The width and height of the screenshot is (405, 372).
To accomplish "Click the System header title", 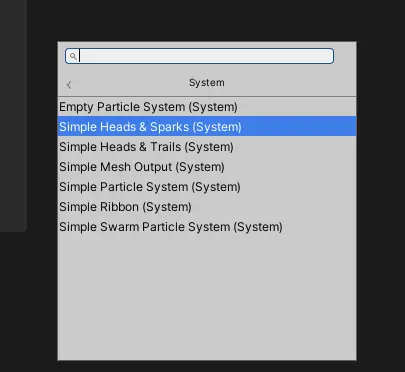I will click(x=207, y=83).
